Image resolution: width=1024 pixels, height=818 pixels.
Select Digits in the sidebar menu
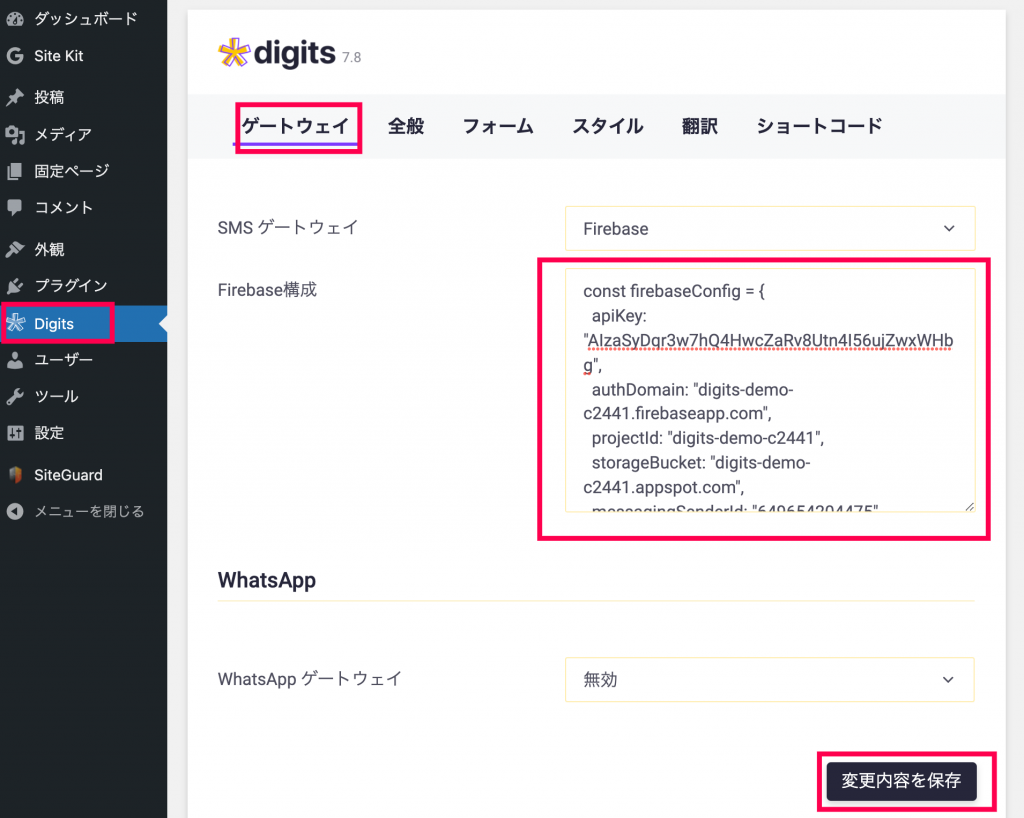84,323
